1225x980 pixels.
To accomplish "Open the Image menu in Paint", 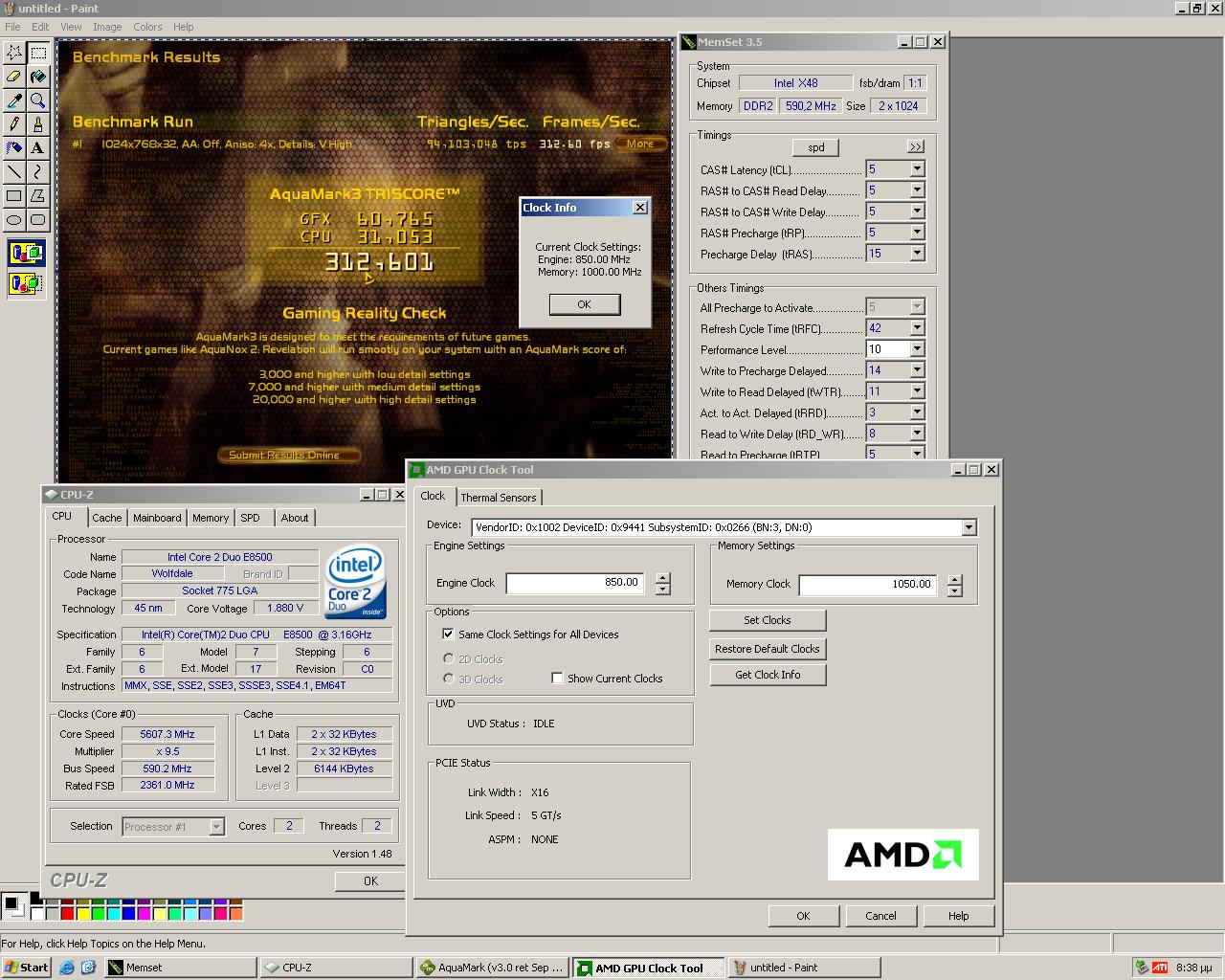I will pyautogui.click(x=107, y=27).
